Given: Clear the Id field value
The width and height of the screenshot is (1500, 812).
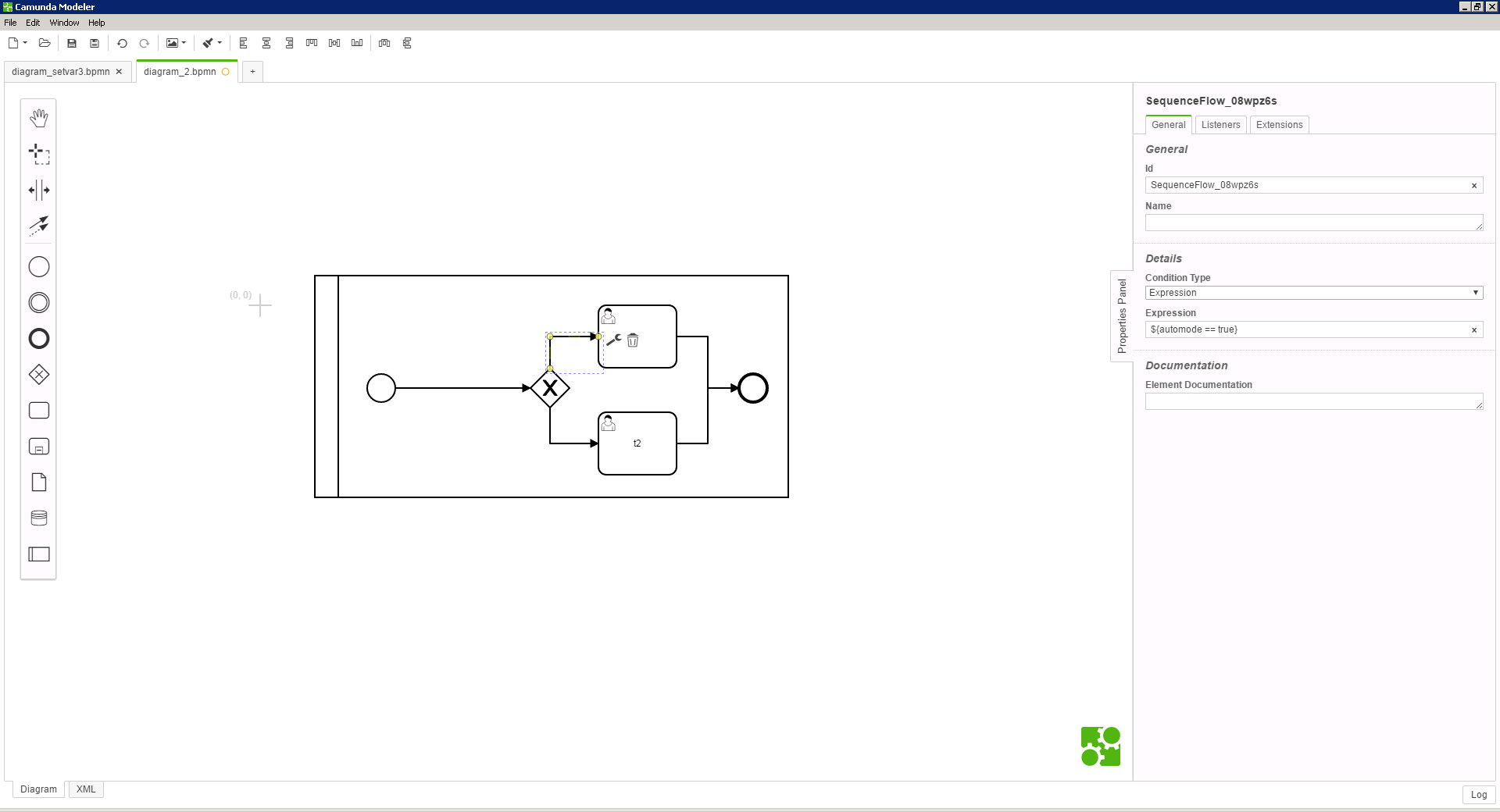Looking at the screenshot, I should point(1474,186).
